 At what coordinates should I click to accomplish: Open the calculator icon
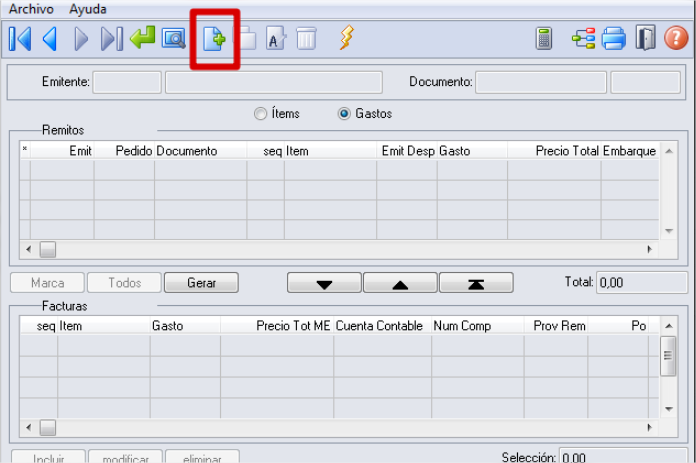coord(544,39)
